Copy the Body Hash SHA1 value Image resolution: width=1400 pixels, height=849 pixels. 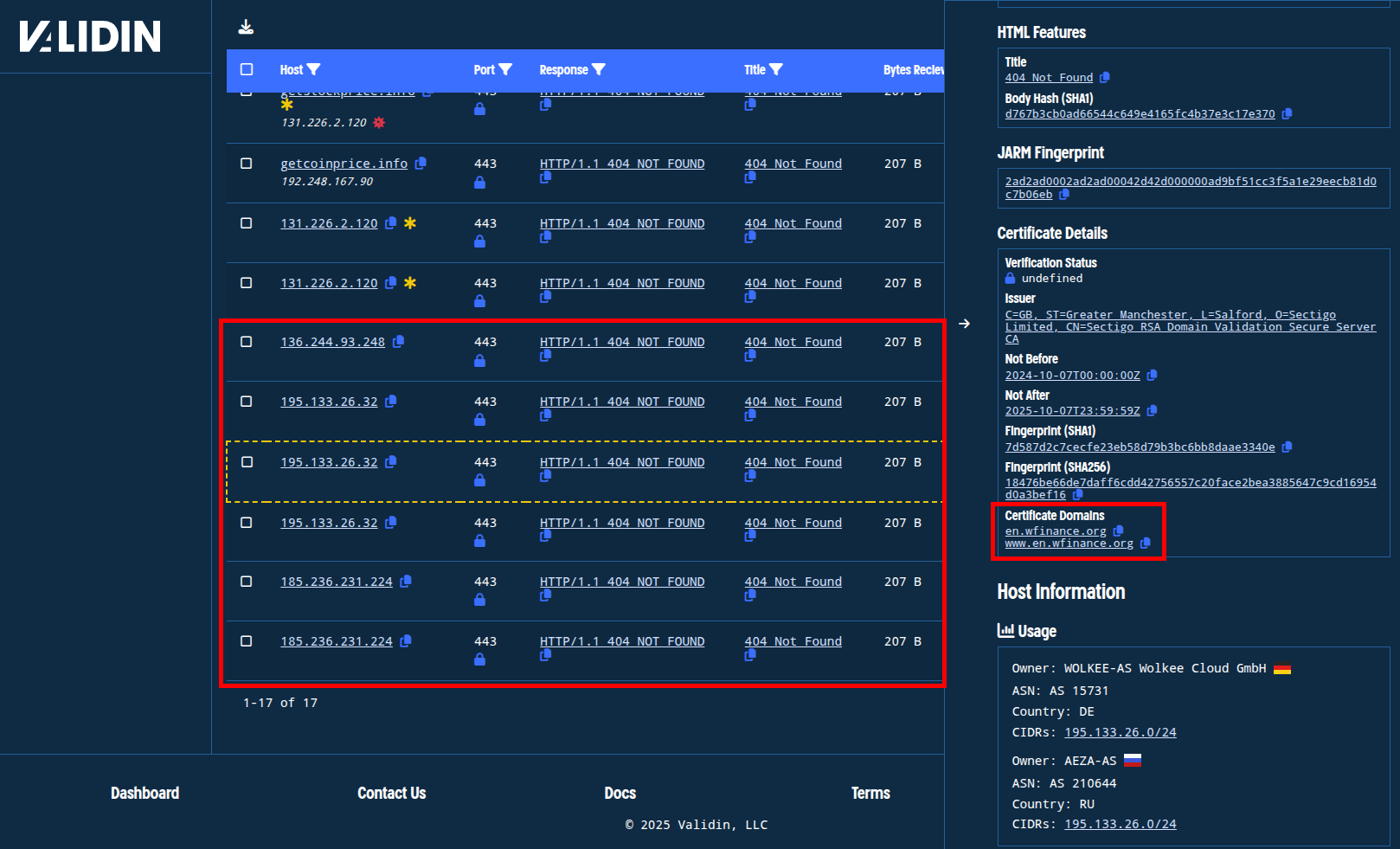click(1287, 113)
